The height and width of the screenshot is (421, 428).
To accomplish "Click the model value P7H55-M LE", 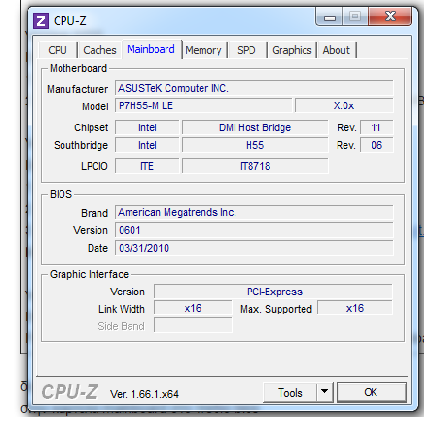I will coord(204,106).
